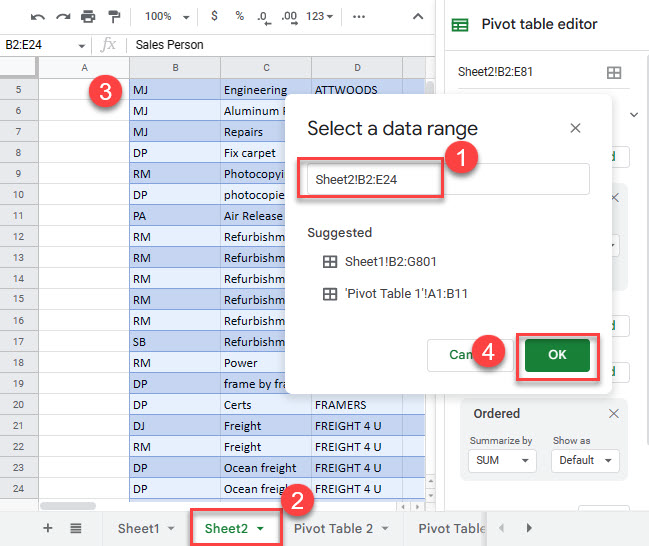
Task: Open the all sheets list
Action: 75,528
